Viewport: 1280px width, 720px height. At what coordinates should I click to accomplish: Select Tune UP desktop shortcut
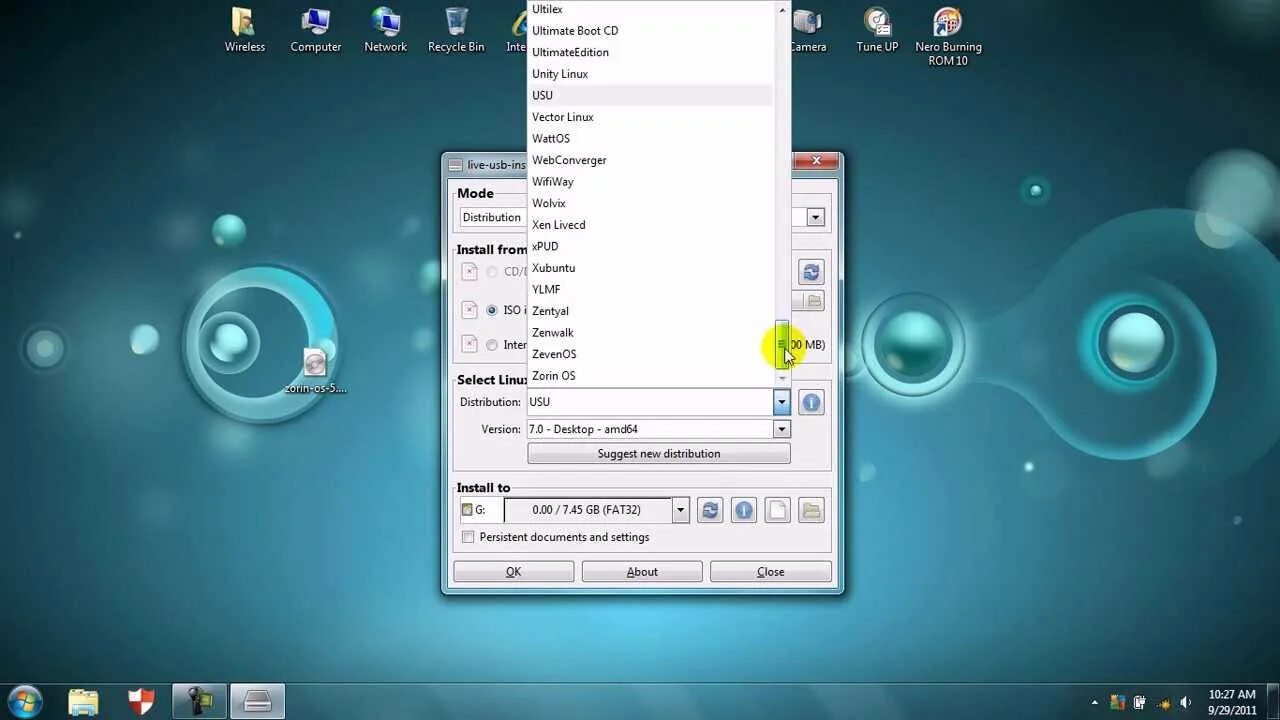pyautogui.click(x=877, y=30)
